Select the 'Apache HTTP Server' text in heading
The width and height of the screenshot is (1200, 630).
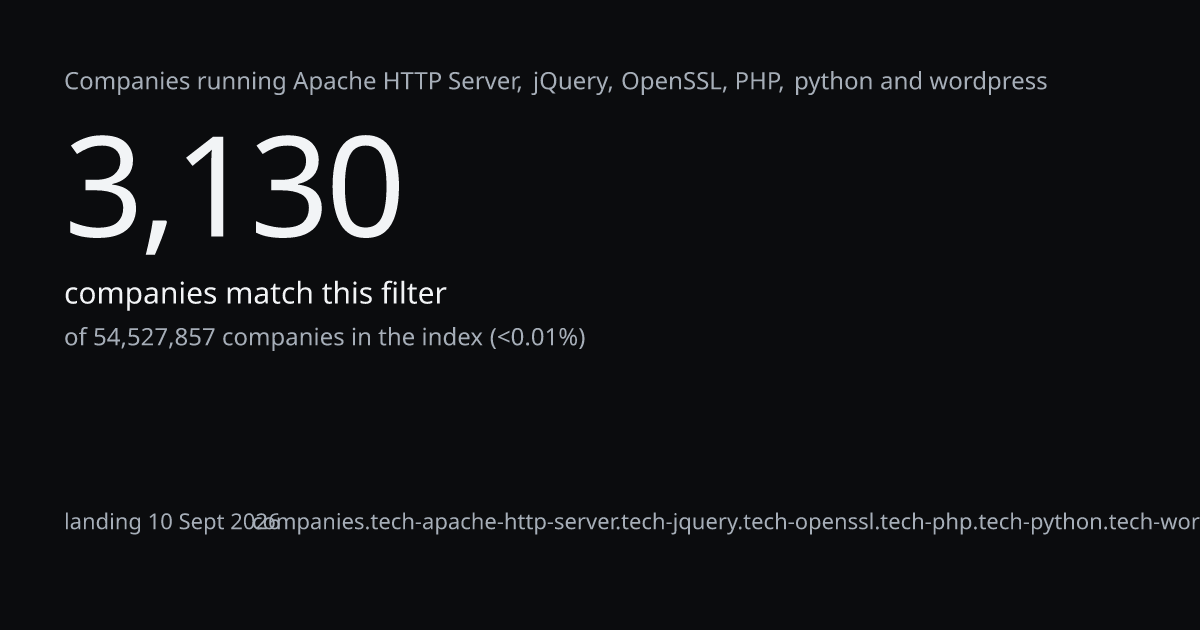click(407, 81)
